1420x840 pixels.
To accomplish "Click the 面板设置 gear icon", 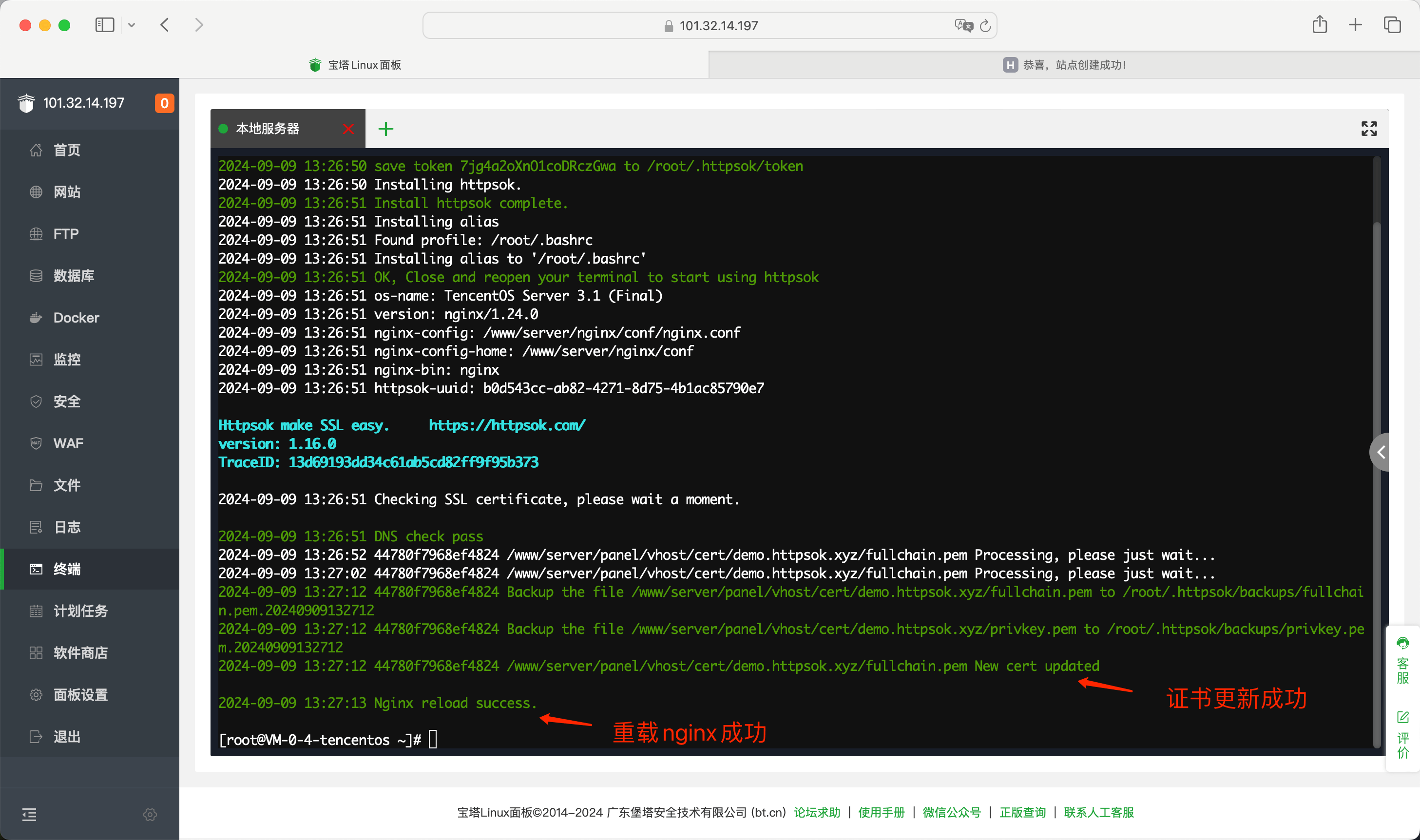I will click(36, 694).
